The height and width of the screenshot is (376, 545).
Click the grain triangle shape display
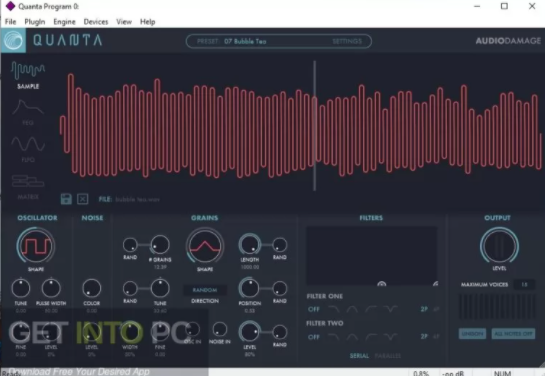[x=205, y=246]
